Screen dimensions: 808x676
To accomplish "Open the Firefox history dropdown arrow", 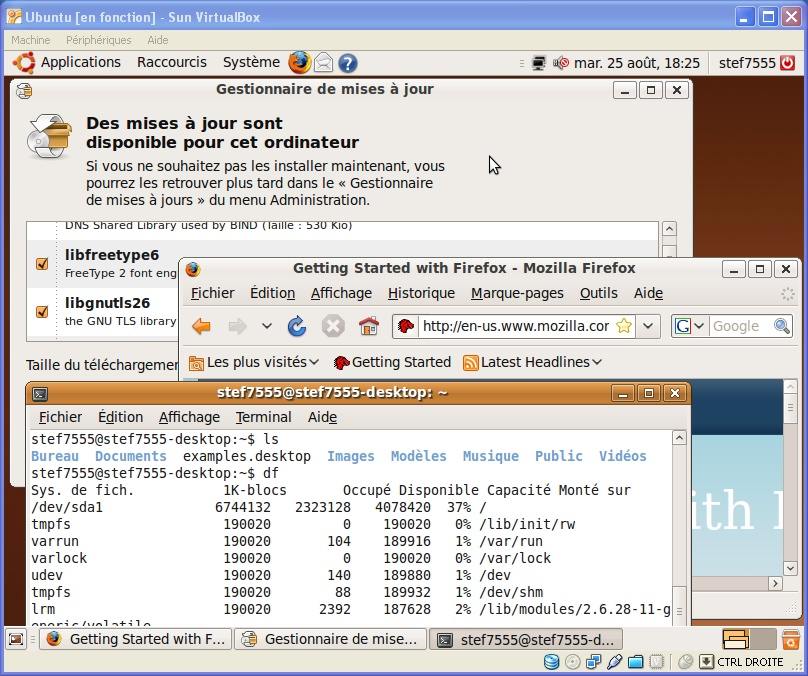I will pos(266,326).
